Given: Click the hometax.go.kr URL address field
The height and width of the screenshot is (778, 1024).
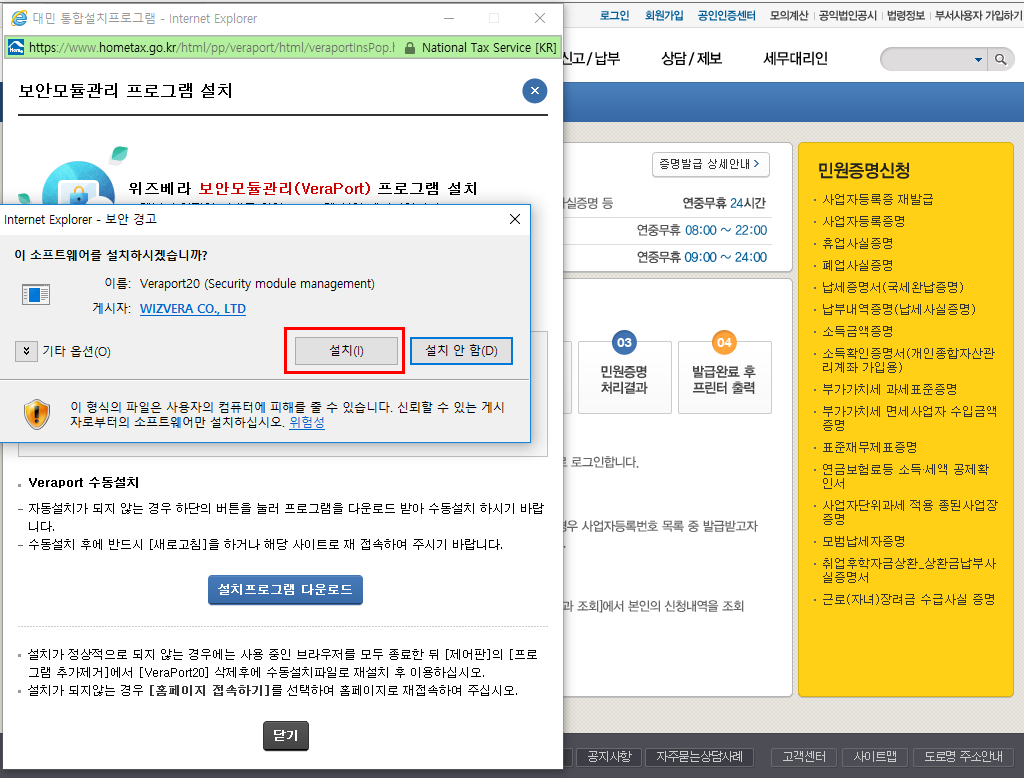Looking at the screenshot, I should (212, 48).
